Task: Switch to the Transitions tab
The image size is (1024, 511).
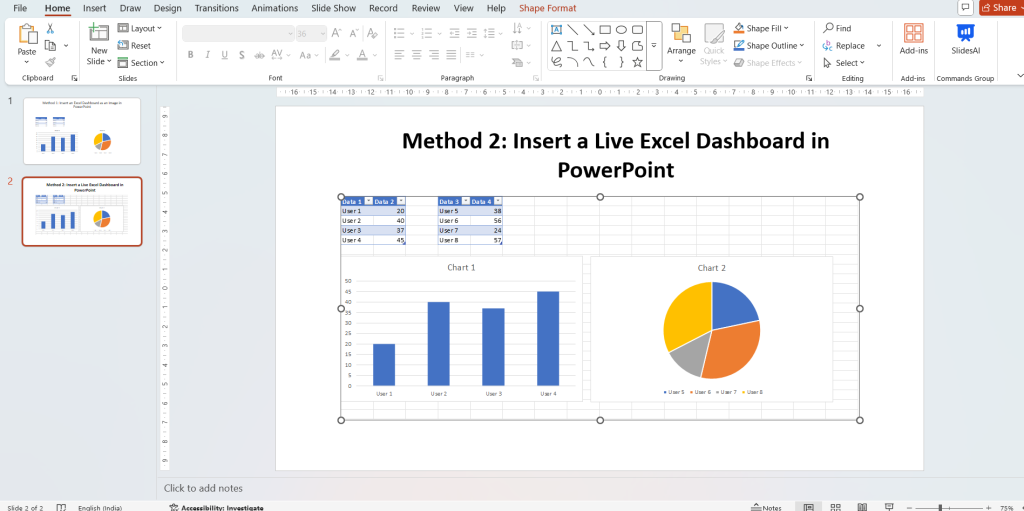Action: coord(217,8)
